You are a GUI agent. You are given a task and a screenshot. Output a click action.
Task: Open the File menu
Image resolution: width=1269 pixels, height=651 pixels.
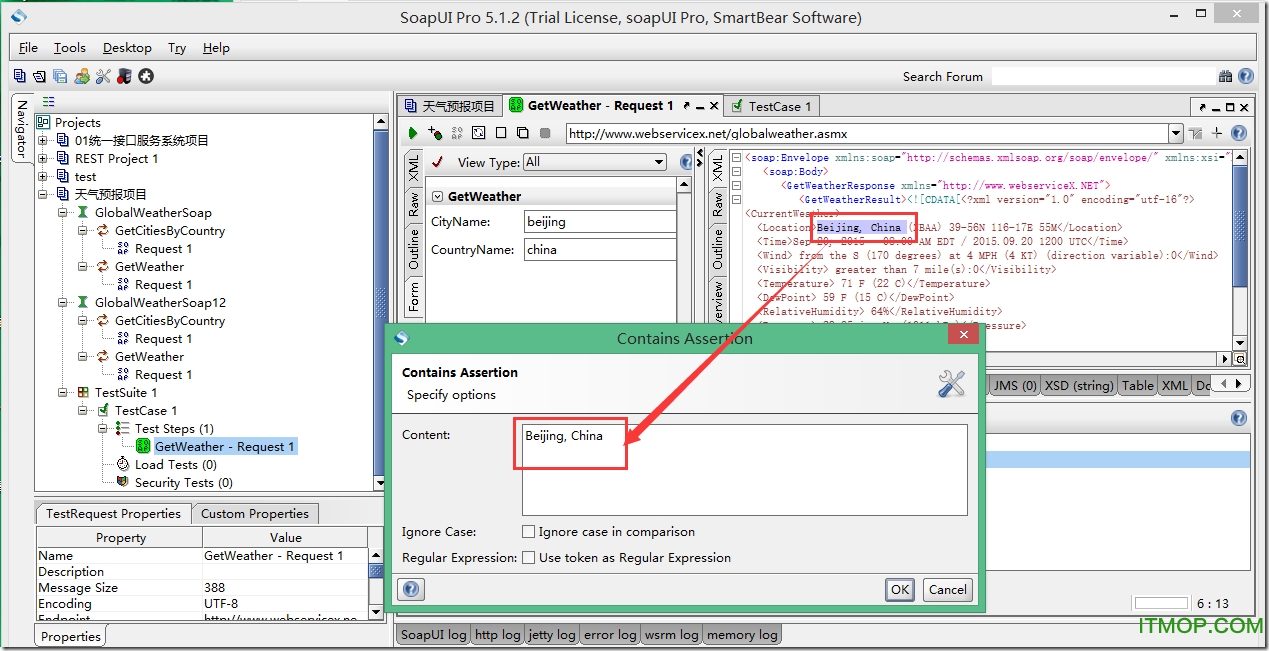pyautogui.click(x=28, y=47)
